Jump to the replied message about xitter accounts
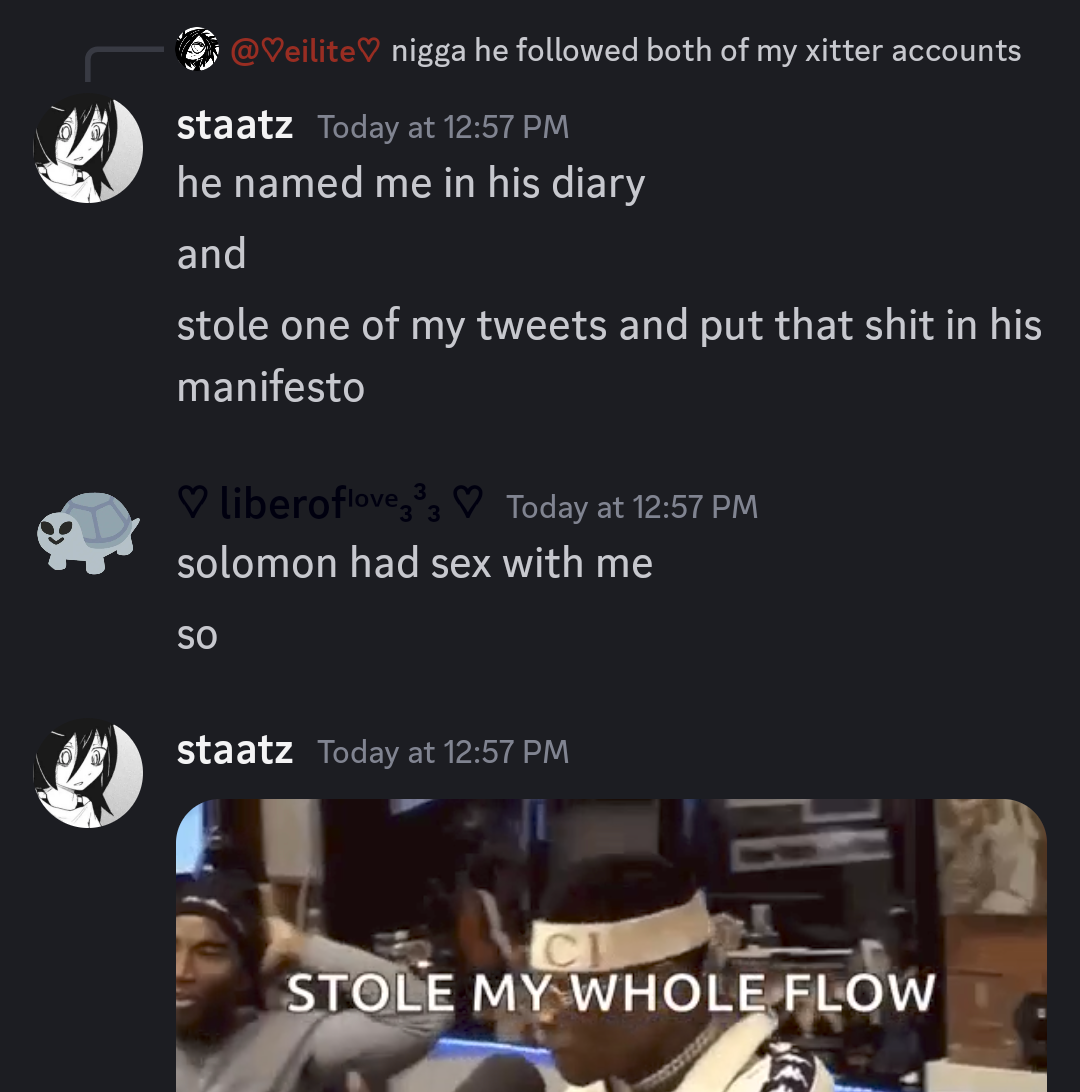The width and height of the screenshot is (1080, 1092). 705,51
